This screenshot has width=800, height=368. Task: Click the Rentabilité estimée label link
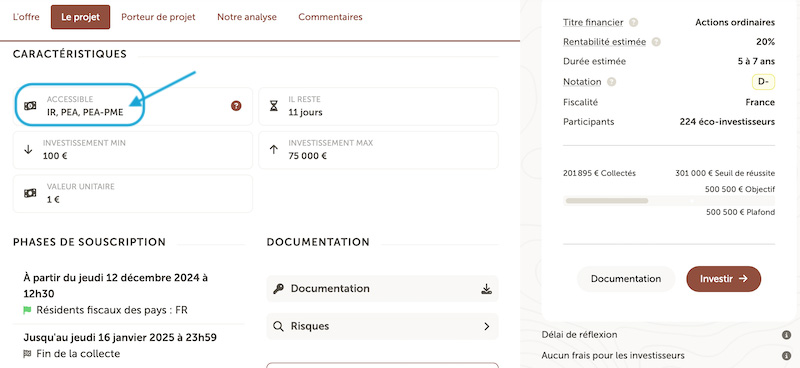(604, 42)
